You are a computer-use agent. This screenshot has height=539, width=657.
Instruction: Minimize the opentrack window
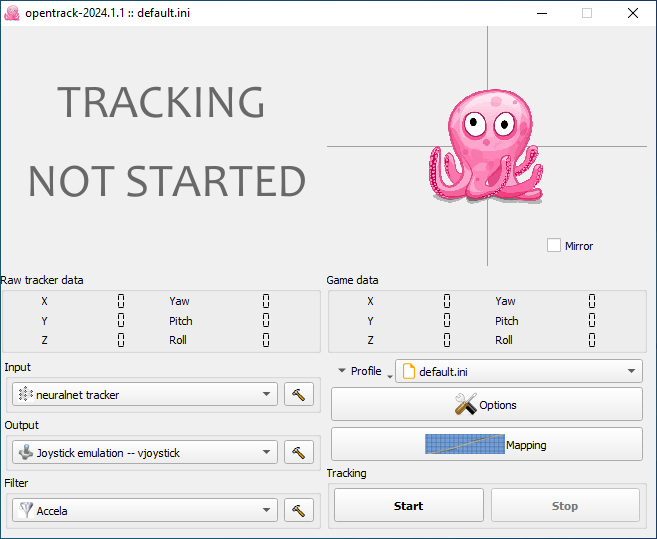coord(542,13)
